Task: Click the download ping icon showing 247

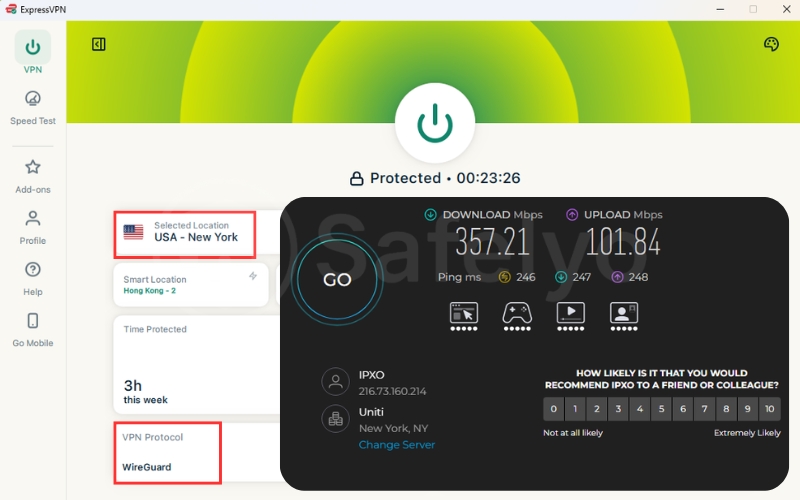Action: pyautogui.click(x=561, y=277)
